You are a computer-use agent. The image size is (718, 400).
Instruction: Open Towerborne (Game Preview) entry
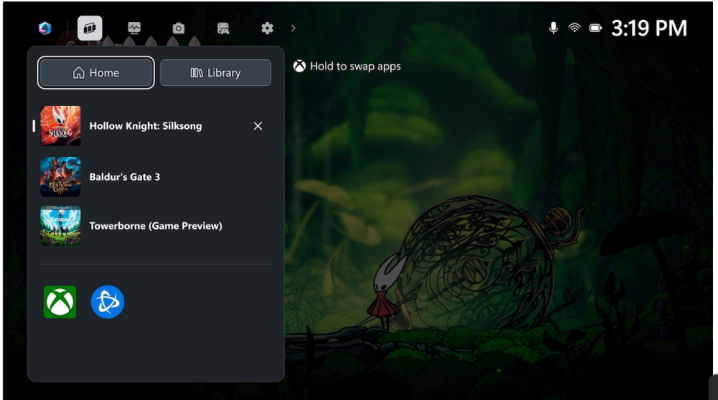point(156,226)
